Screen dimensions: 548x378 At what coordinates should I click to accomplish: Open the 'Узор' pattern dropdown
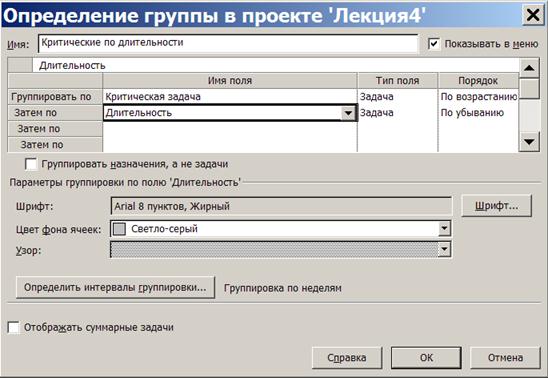444,249
